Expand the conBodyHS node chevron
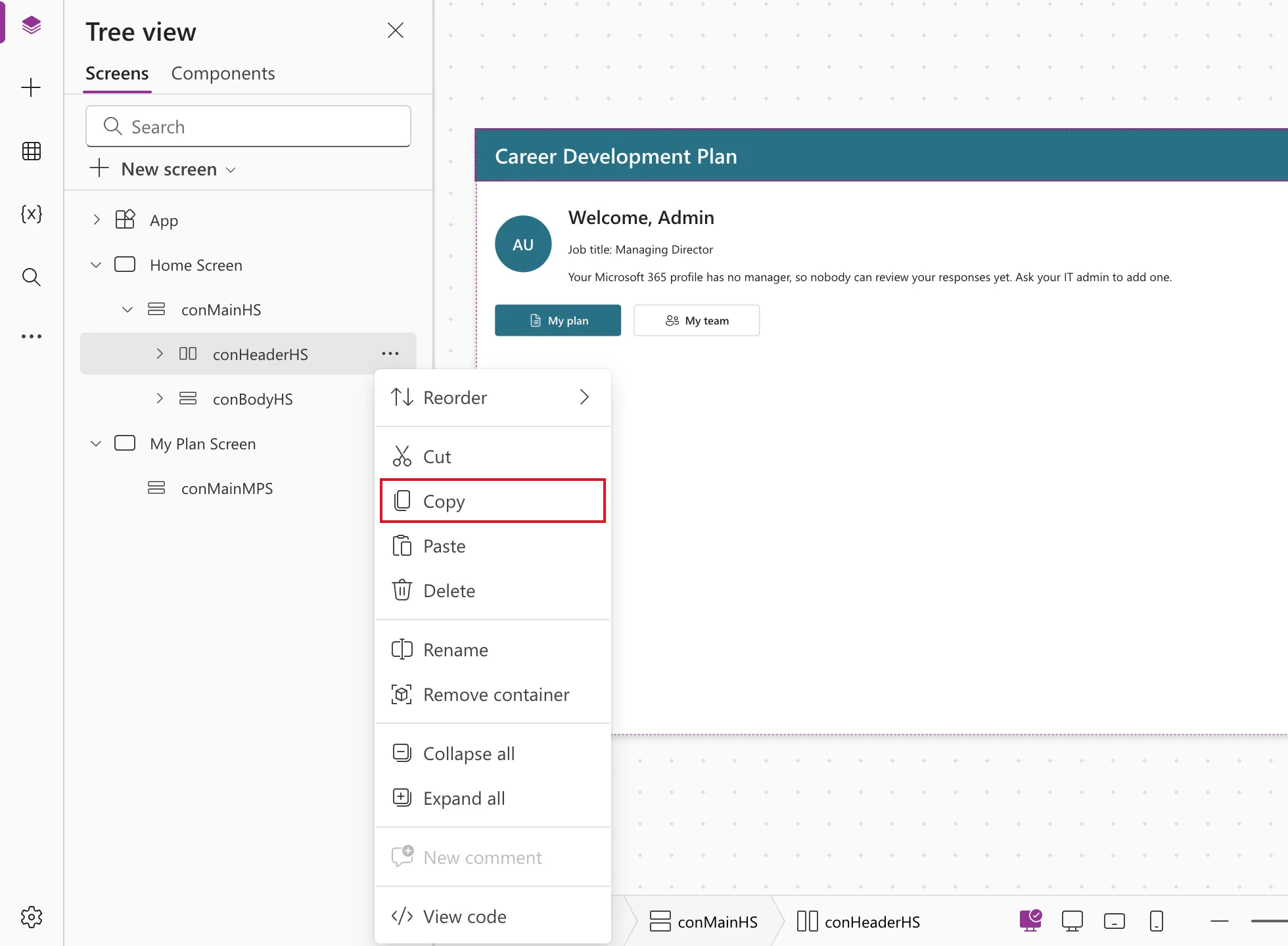The width and height of the screenshot is (1288, 946). (x=160, y=398)
